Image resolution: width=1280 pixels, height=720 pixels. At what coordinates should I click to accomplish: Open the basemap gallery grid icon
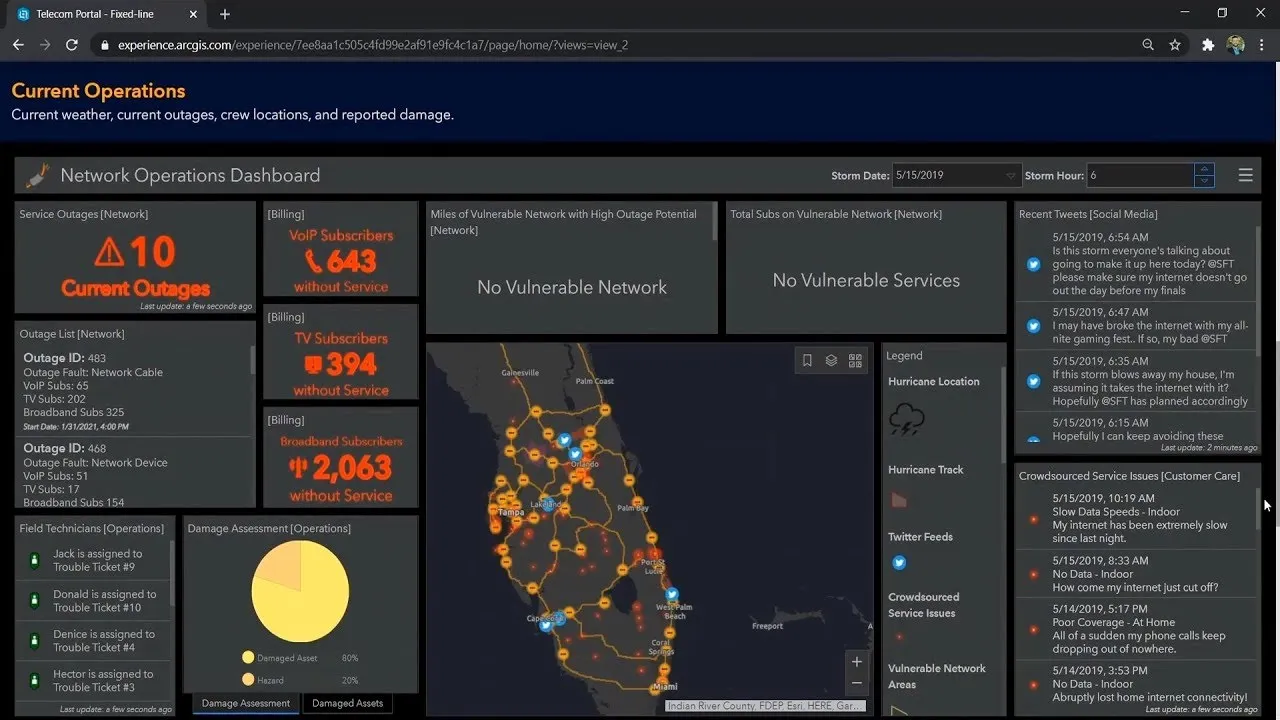pos(855,361)
